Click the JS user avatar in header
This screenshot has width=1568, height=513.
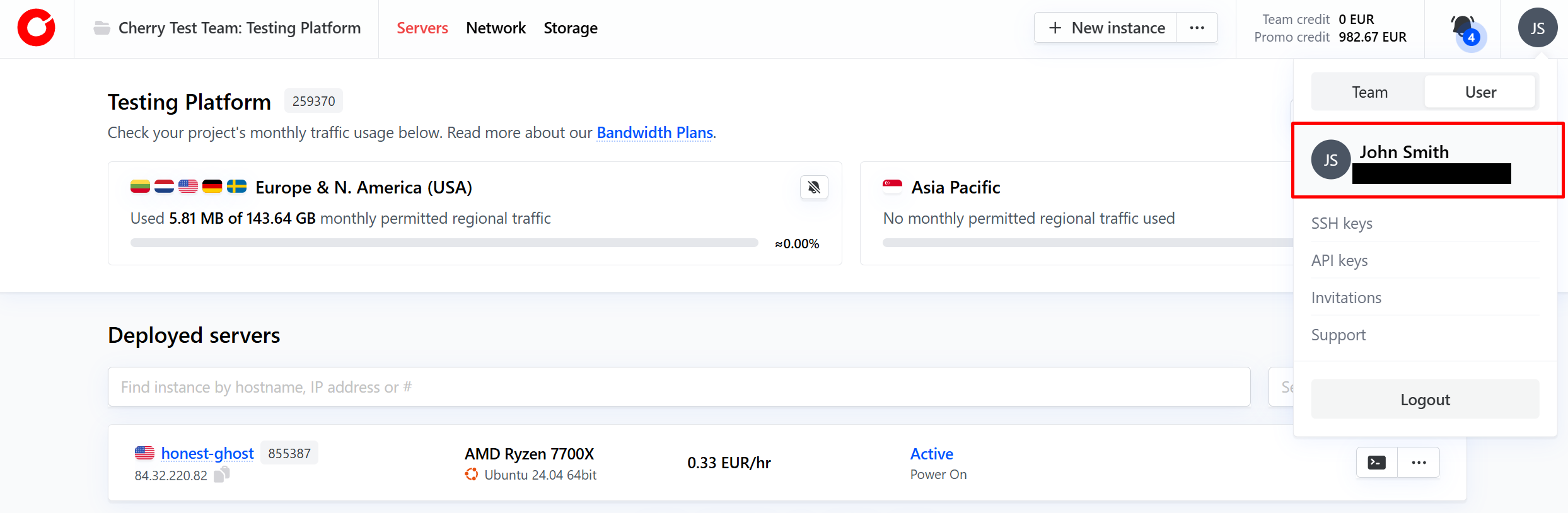(1537, 28)
